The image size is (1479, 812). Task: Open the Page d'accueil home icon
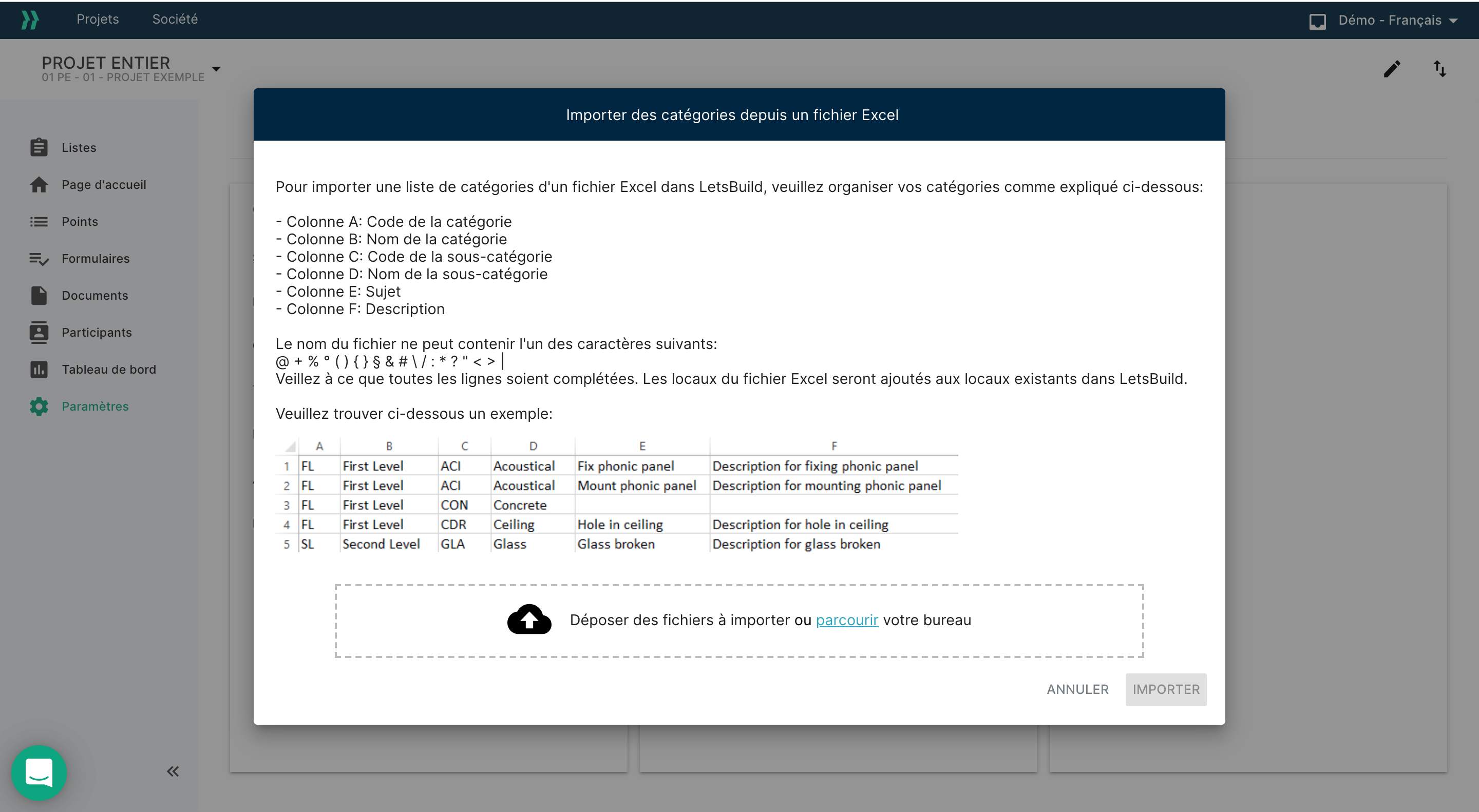pyautogui.click(x=39, y=185)
